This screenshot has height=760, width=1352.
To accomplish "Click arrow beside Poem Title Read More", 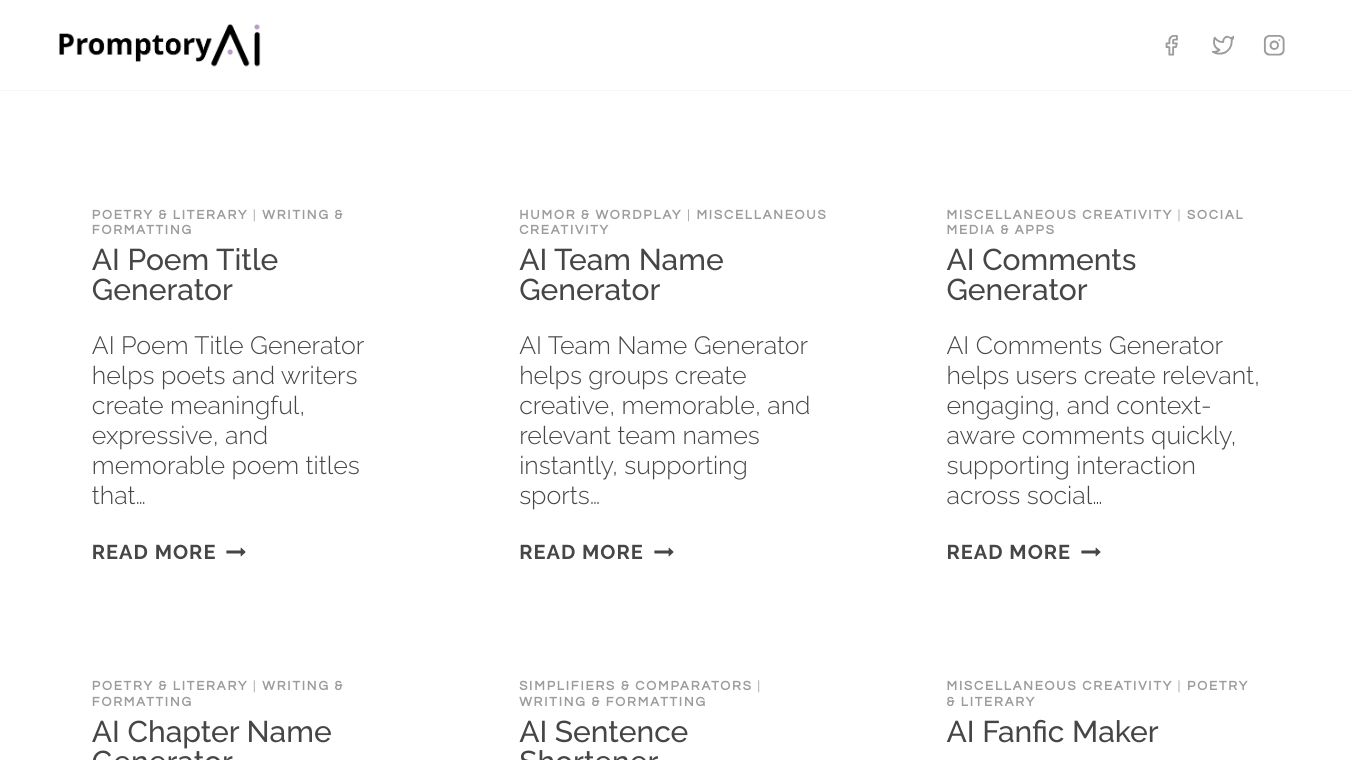I will pyautogui.click(x=236, y=552).
